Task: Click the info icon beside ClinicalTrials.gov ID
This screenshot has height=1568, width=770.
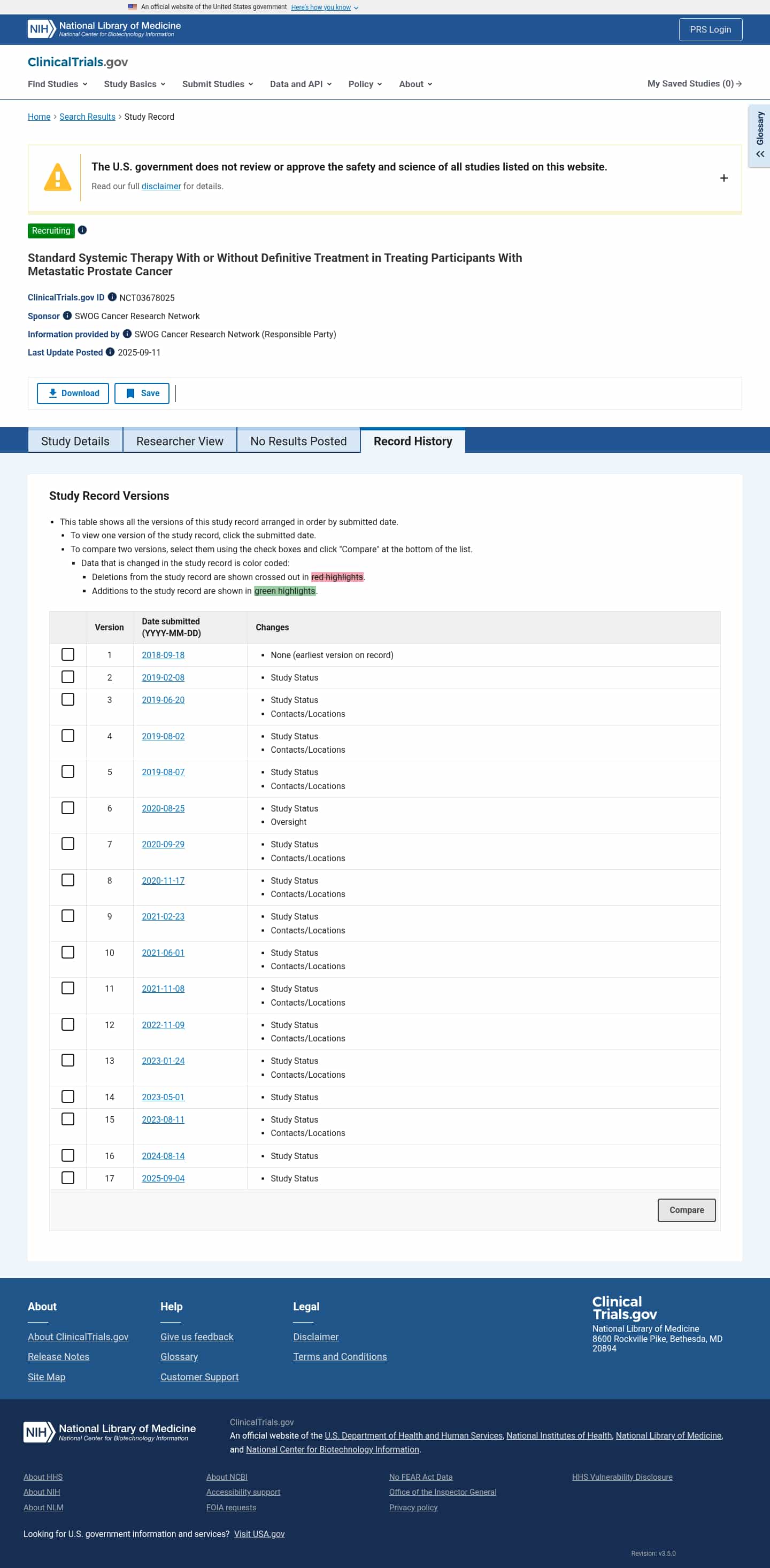Action: [112, 297]
